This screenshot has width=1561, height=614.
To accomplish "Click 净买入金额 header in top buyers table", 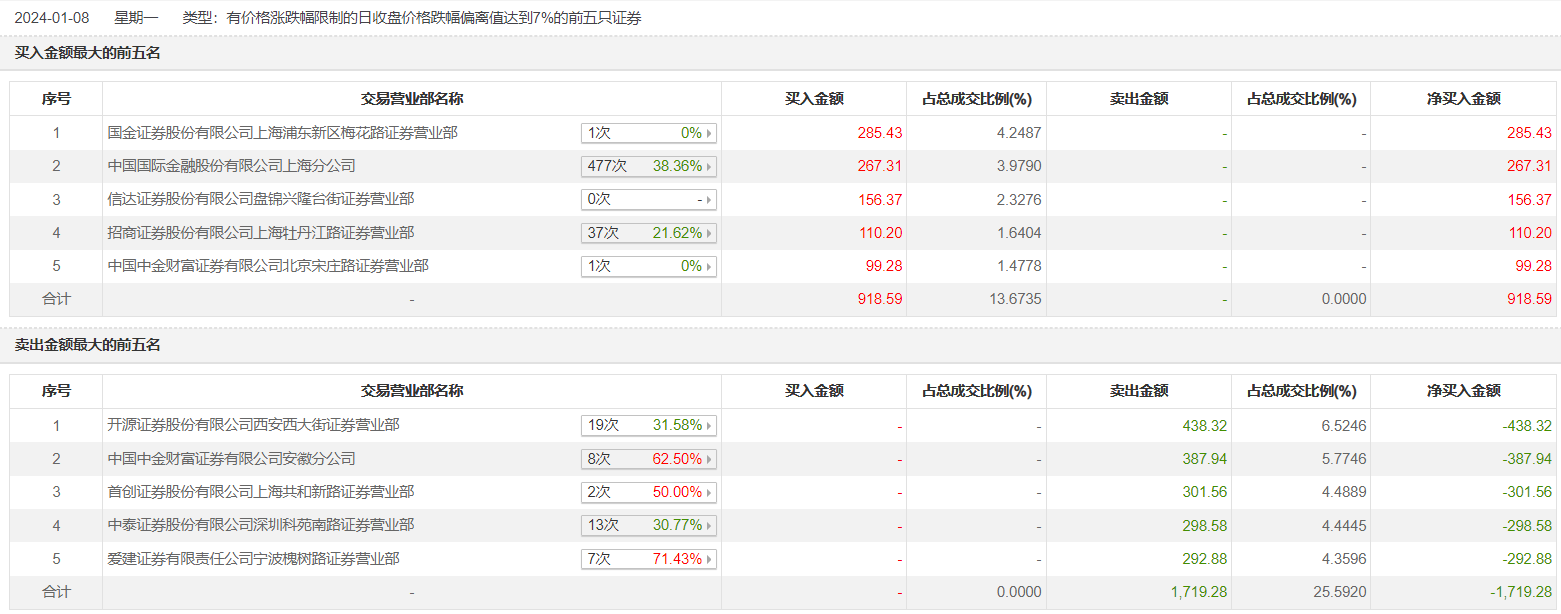I will (1463, 99).
